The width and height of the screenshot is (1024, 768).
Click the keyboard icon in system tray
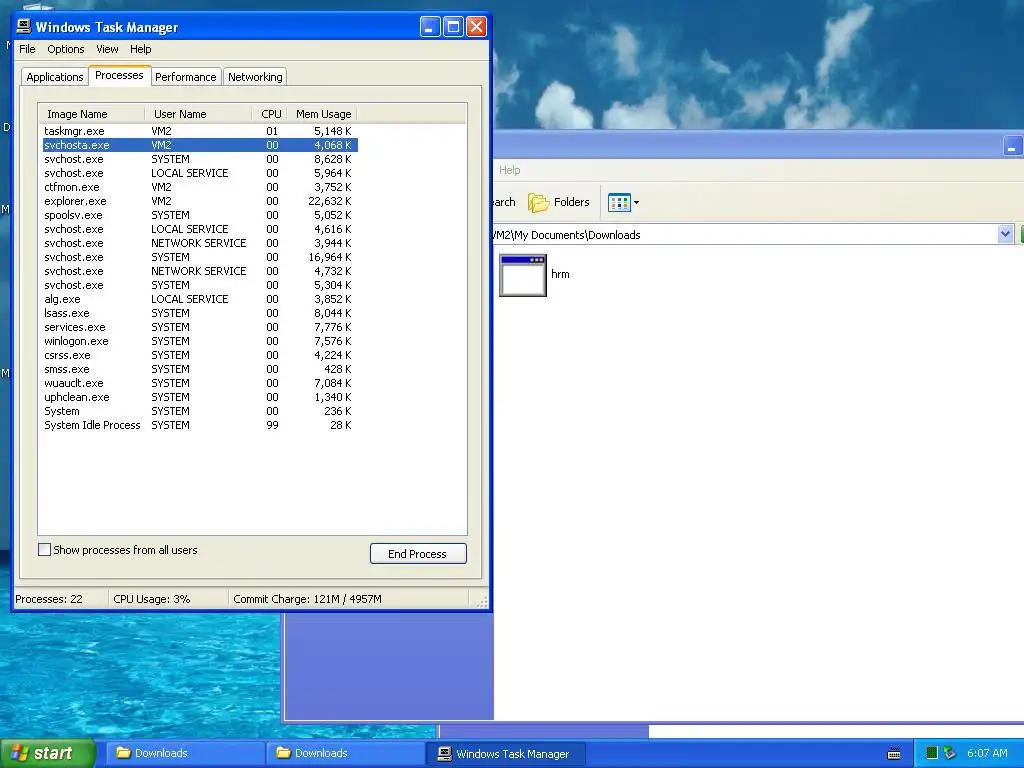click(894, 754)
